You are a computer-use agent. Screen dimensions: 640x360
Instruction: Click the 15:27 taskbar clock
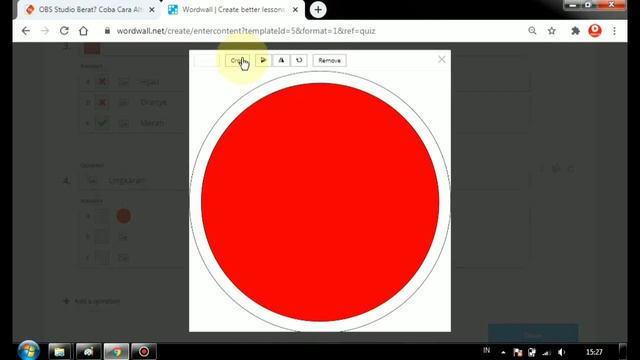pos(594,352)
